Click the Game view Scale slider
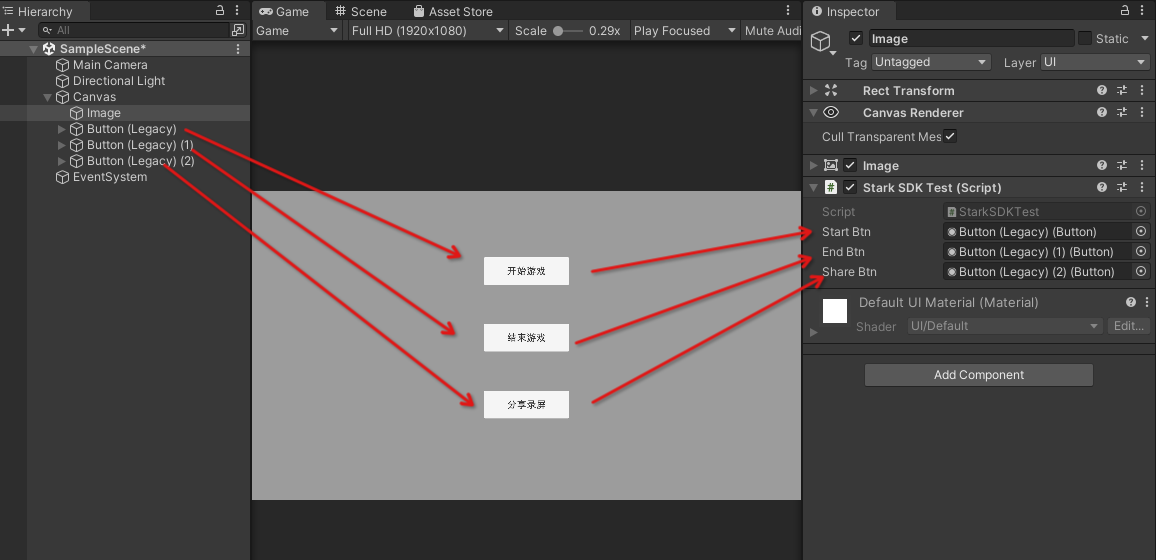 click(567, 31)
